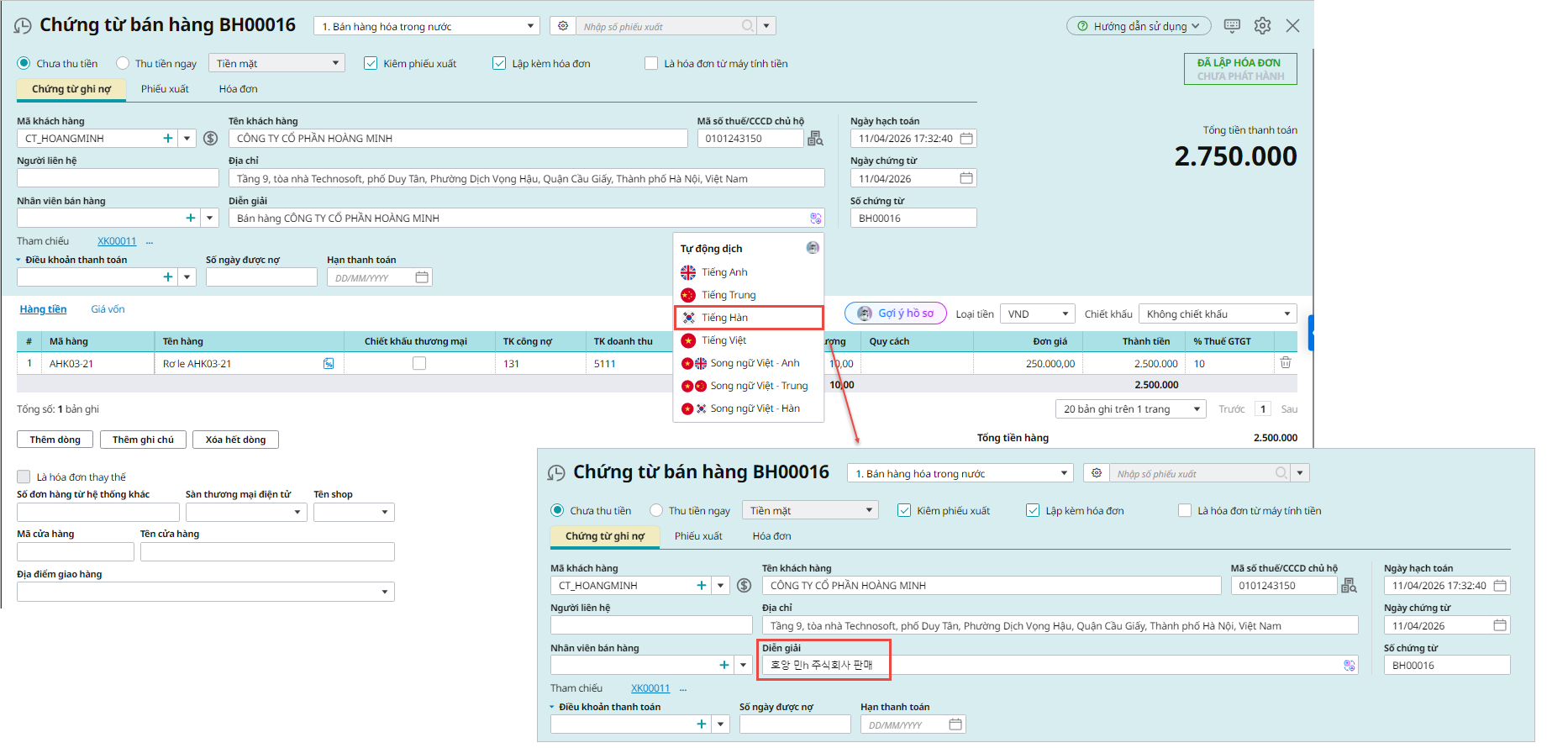Click the search magnifier in upper window's export slip field

[747, 26]
